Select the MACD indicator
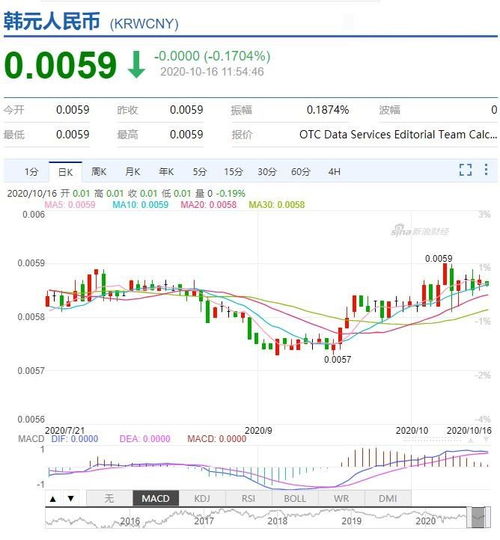 pos(156,498)
